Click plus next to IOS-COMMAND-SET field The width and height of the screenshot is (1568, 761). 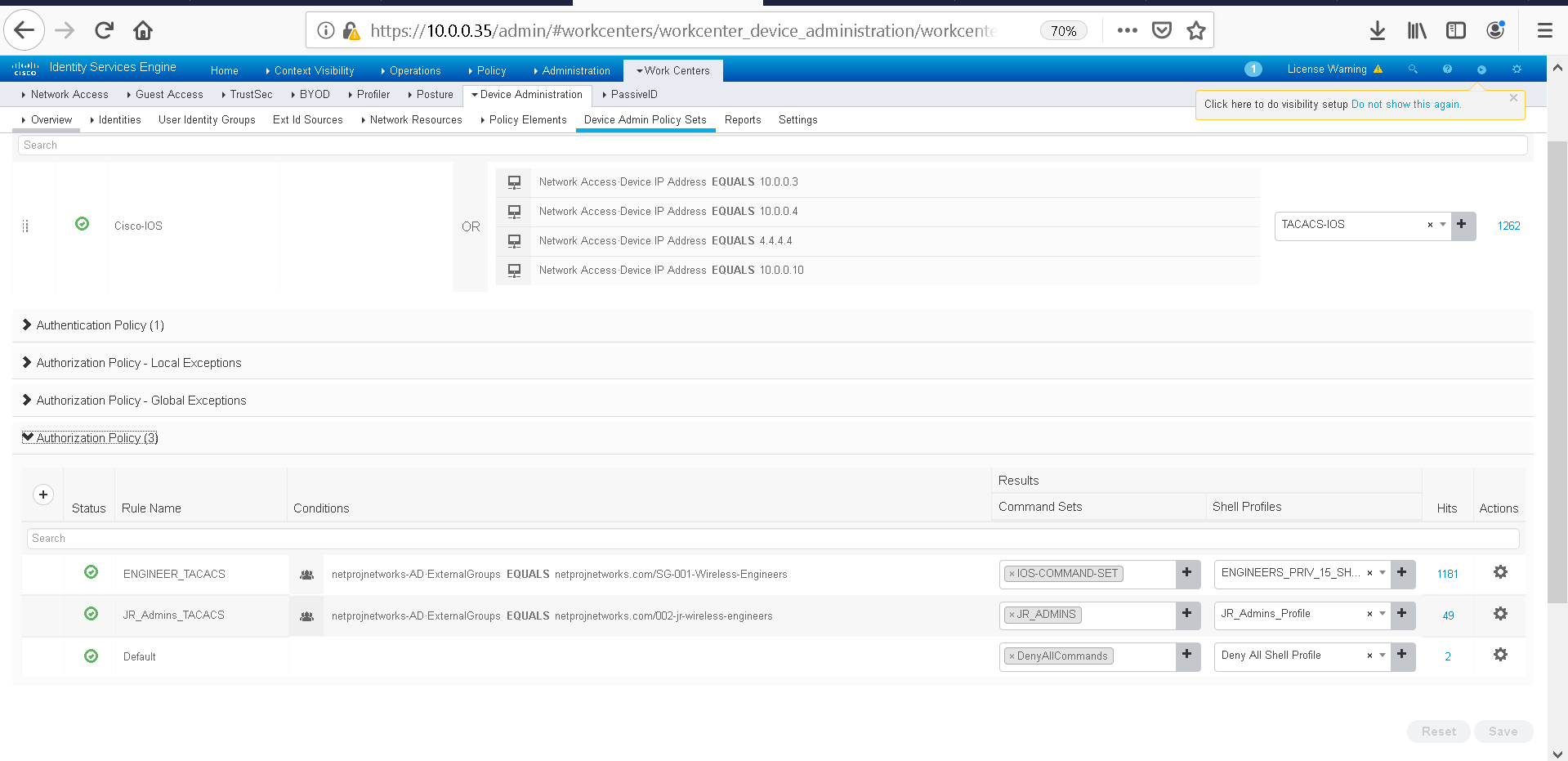1187,573
